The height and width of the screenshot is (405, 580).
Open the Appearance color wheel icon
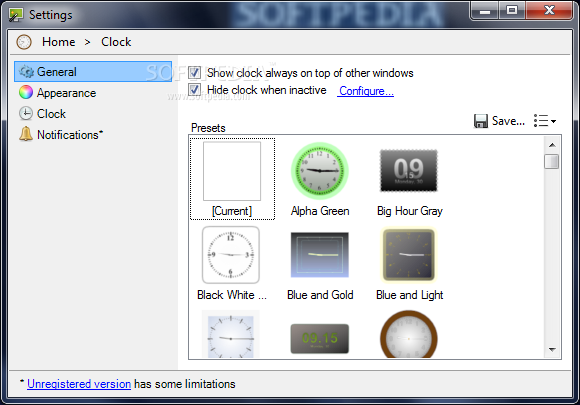26,92
